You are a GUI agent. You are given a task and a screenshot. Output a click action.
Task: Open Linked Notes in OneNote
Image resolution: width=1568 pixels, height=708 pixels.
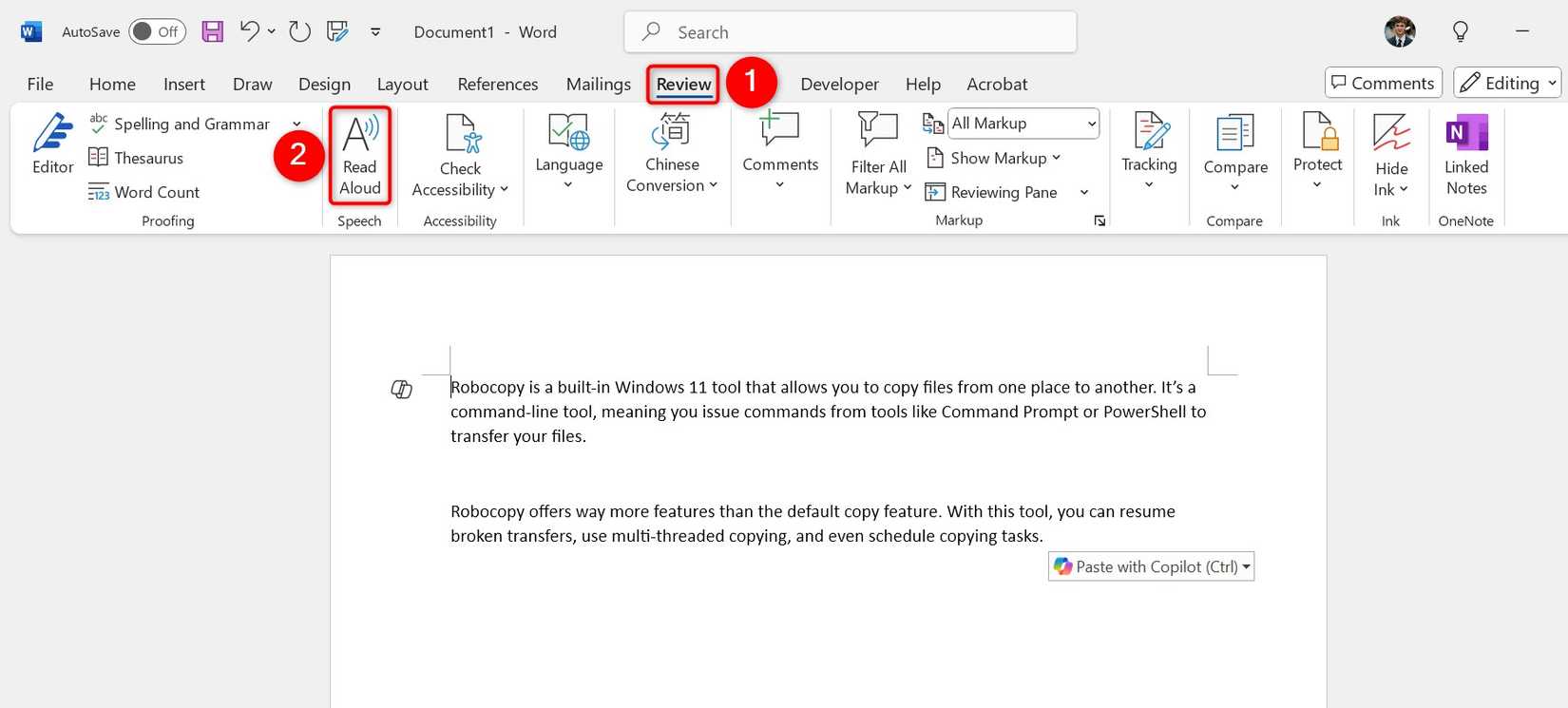(1465, 154)
